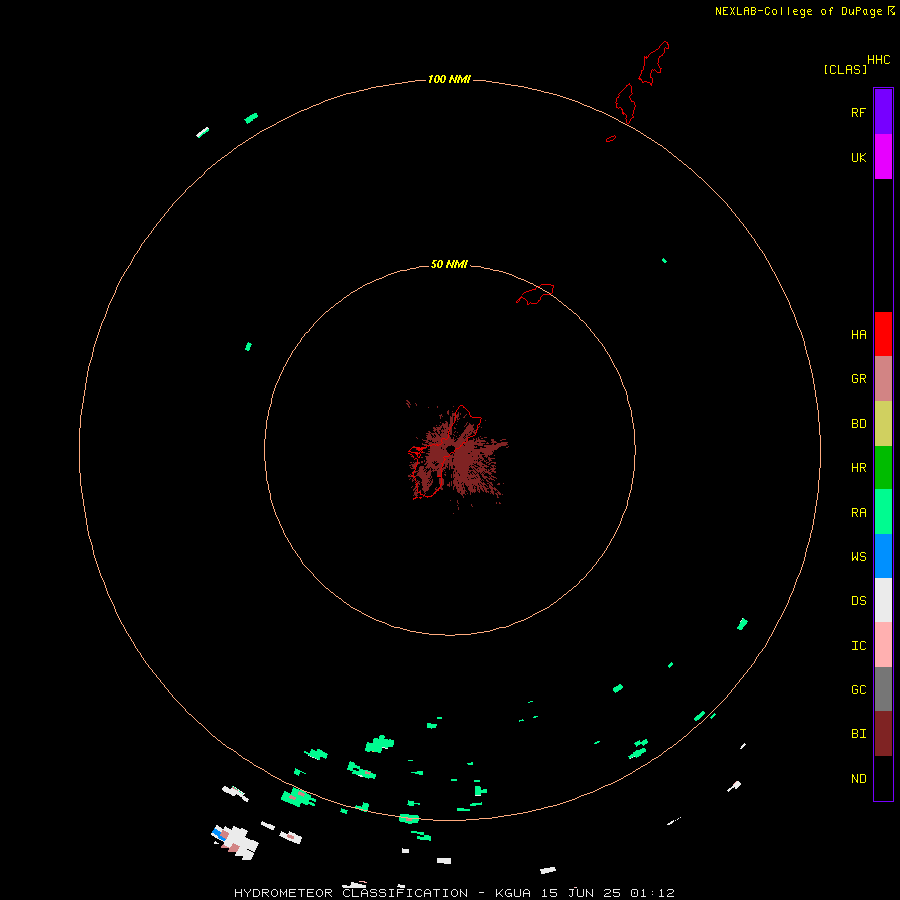Click the BI brown legend swatch

[x=883, y=734]
